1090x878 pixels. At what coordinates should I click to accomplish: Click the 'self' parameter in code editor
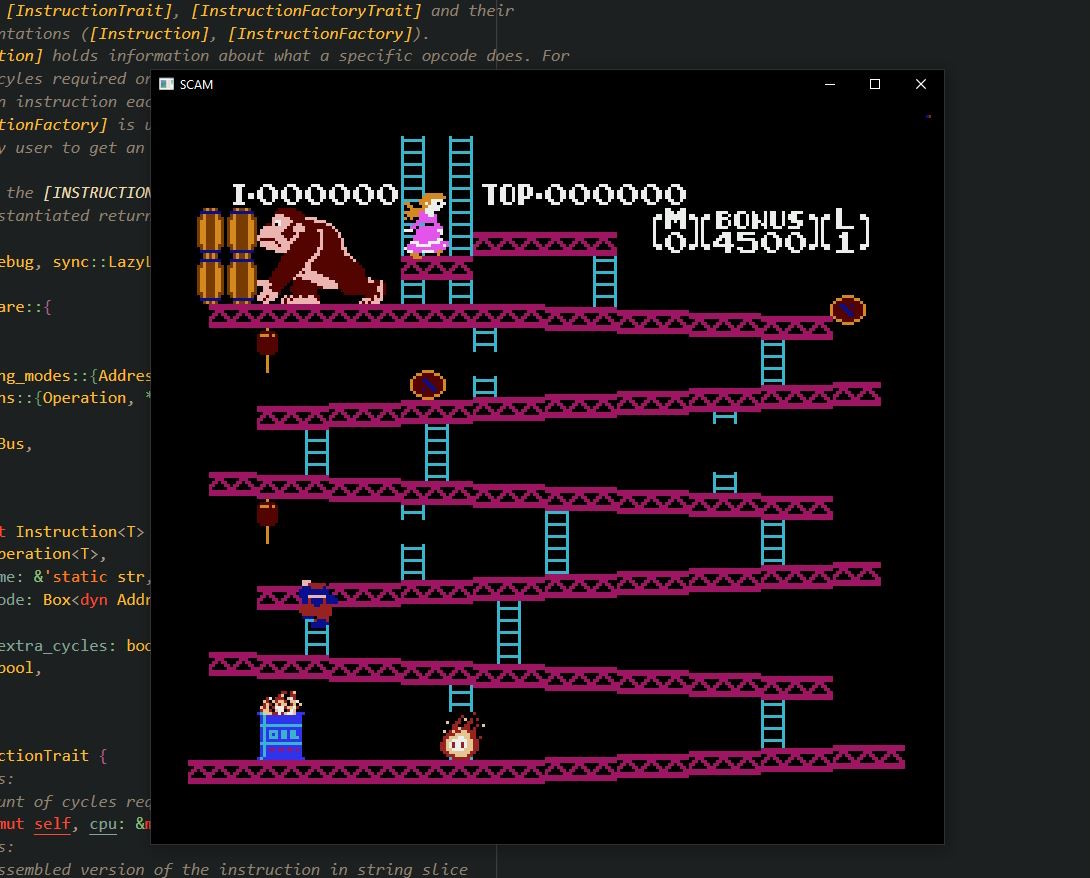pos(53,824)
